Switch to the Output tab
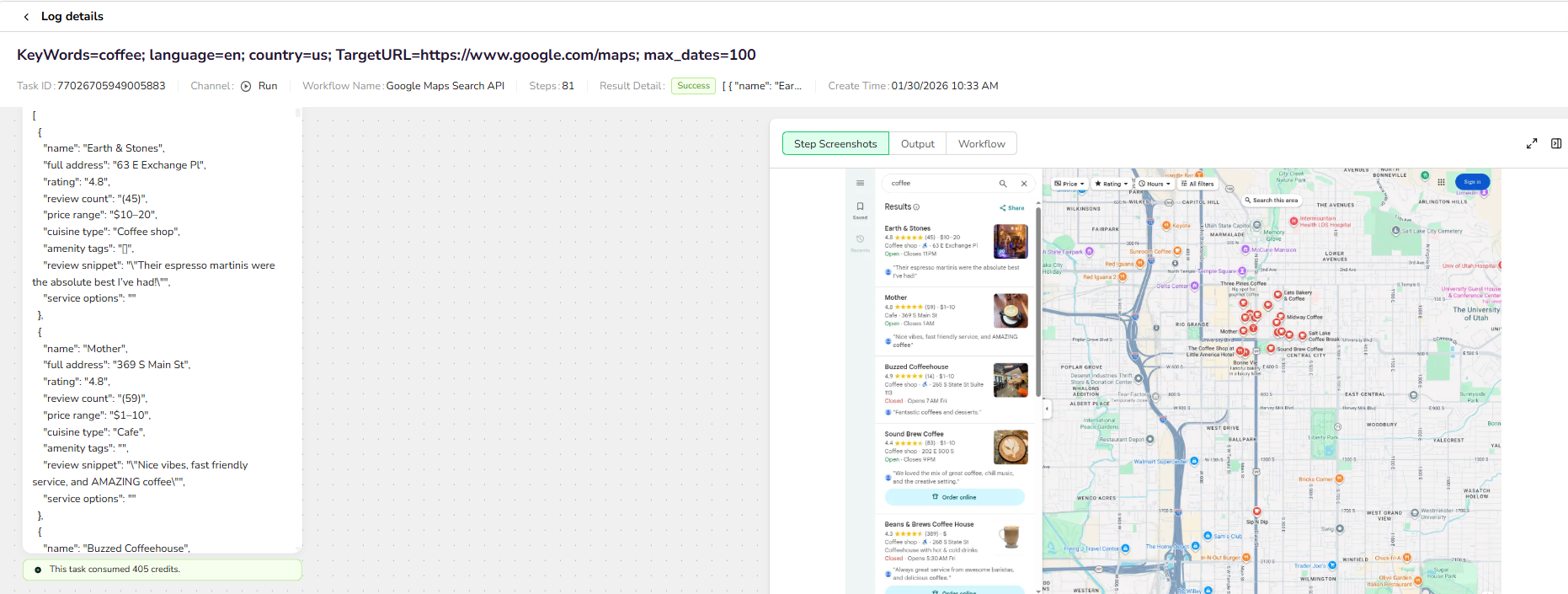Image resolution: width=1568 pixels, height=594 pixels. coord(917,144)
